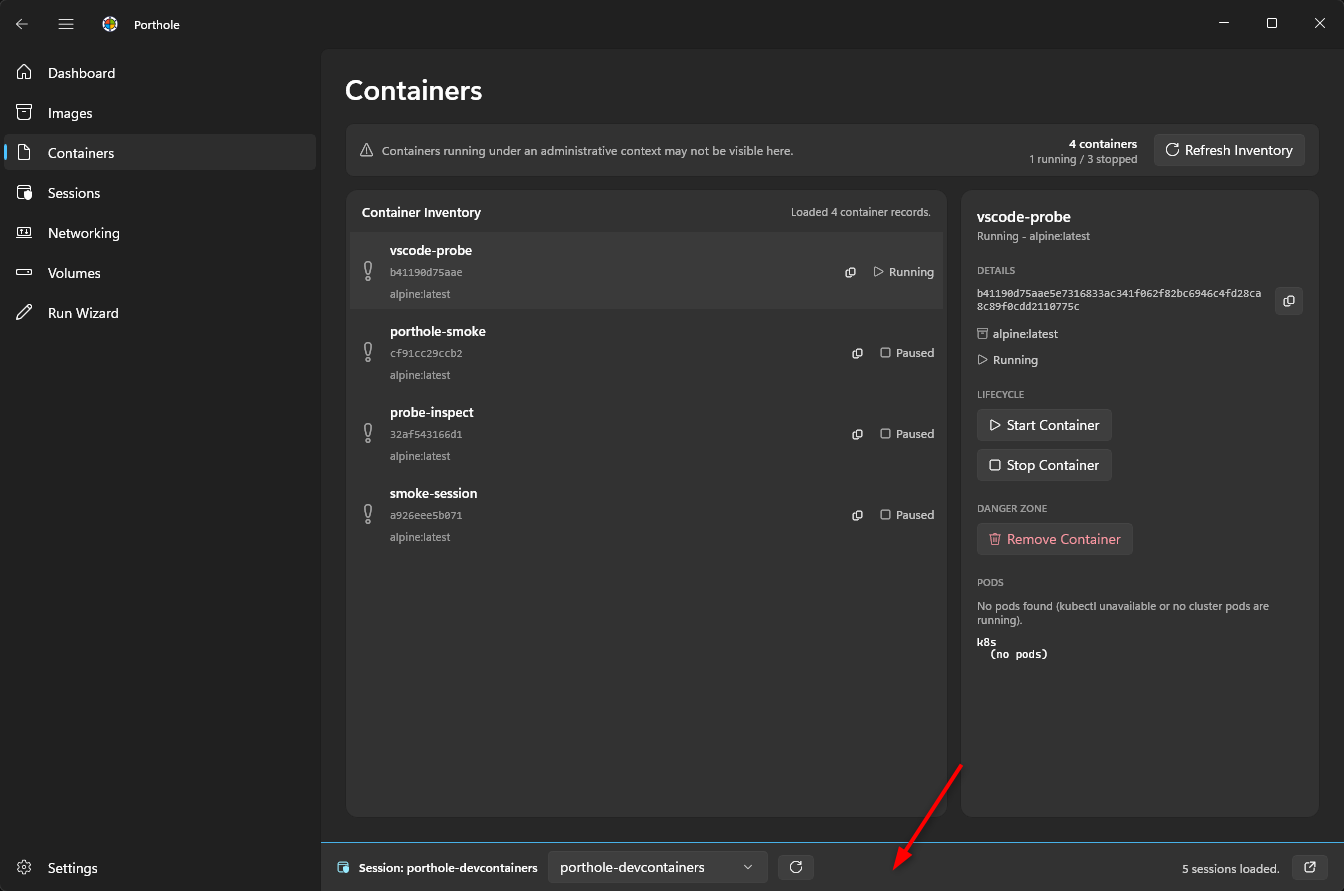Click the Refresh Inventory button
Image resolution: width=1344 pixels, height=891 pixels.
tap(1229, 150)
